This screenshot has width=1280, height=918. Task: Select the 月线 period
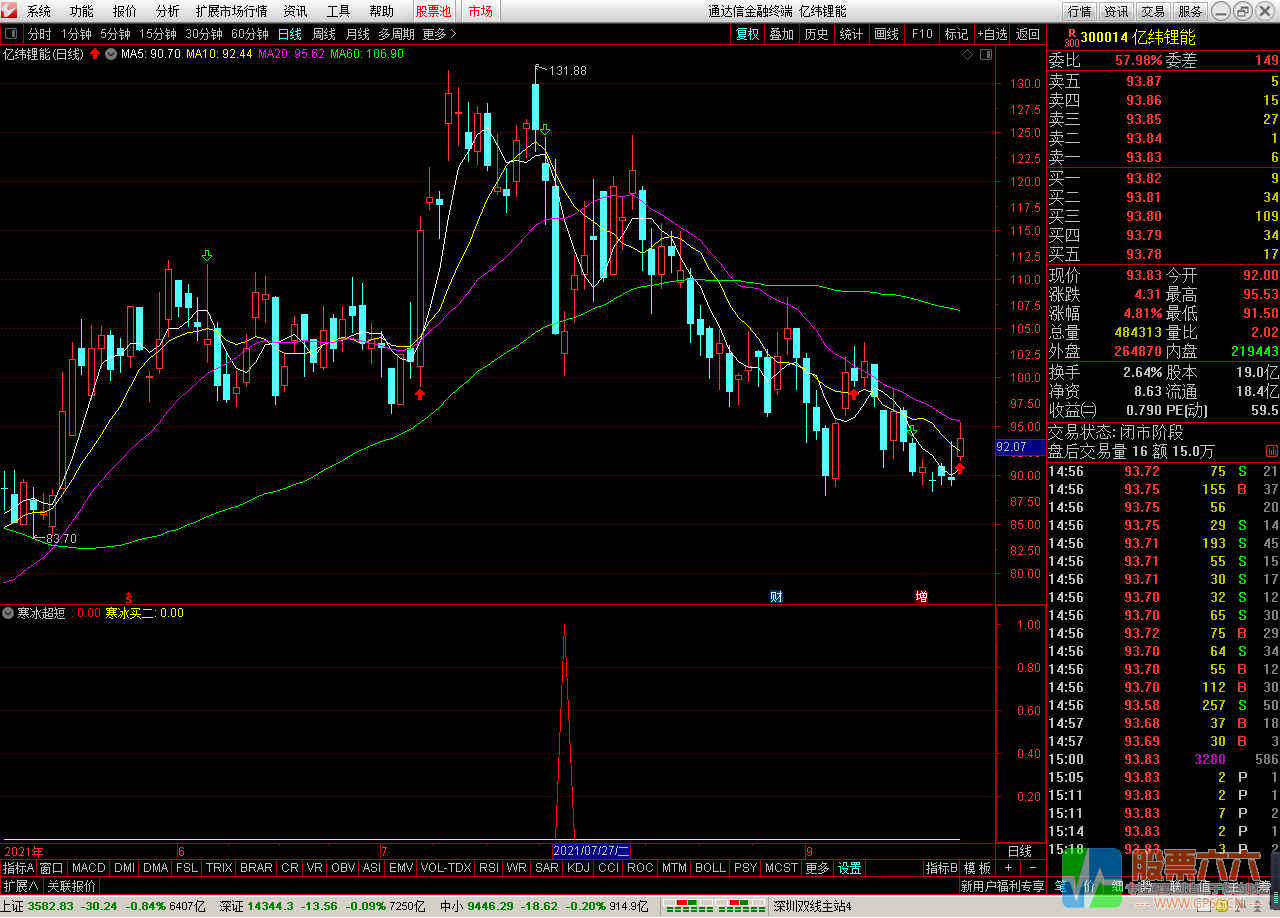(x=358, y=34)
